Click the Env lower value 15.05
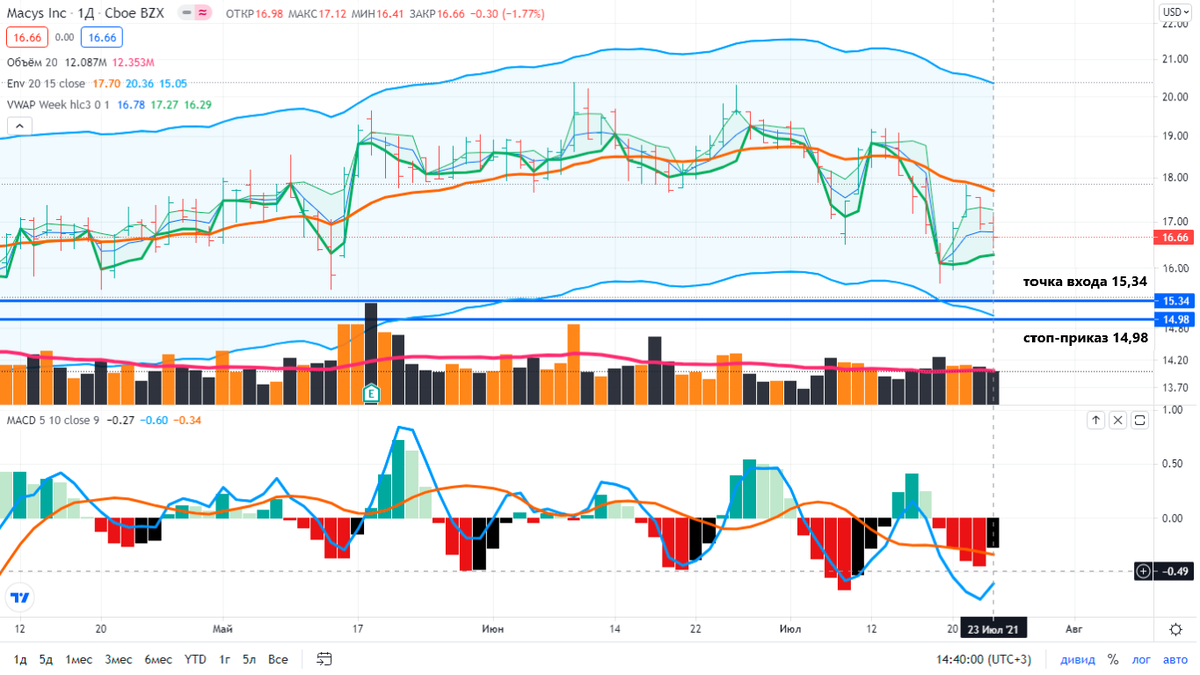 174,83
